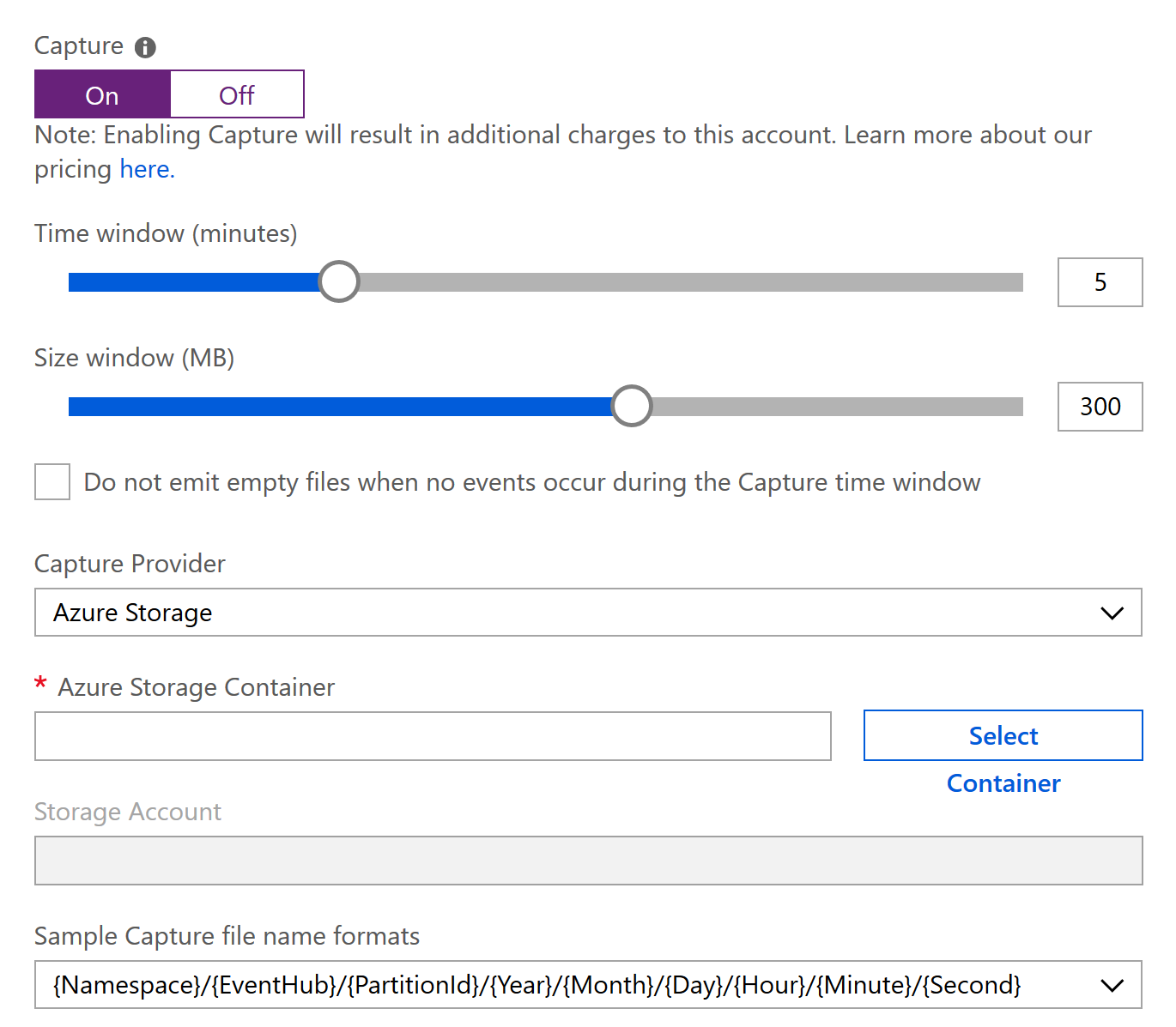Open the Capture Provider dropdown
1176x1027 pixels.
(588, 613)
